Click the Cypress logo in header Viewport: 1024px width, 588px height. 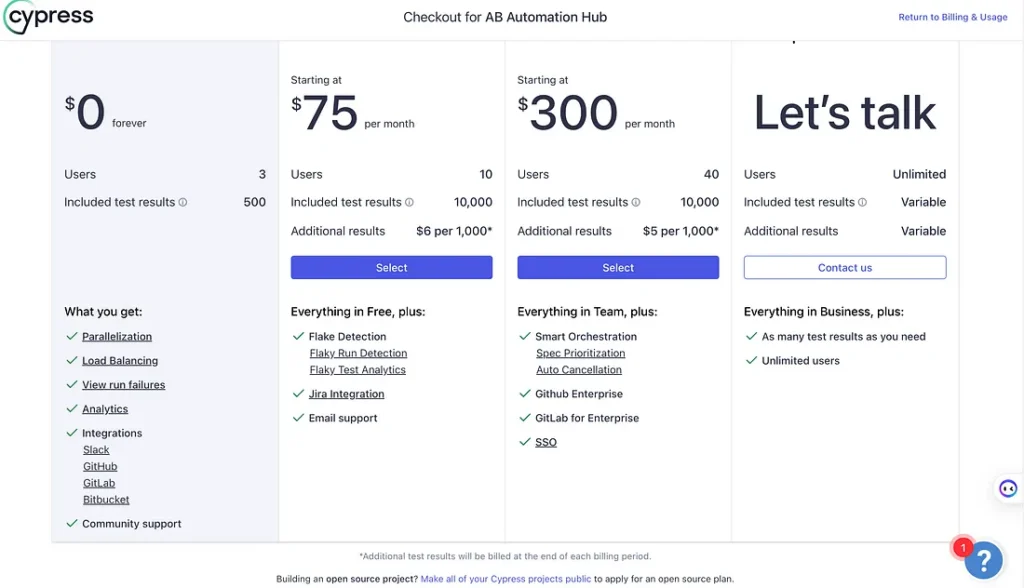pos(49,18)
